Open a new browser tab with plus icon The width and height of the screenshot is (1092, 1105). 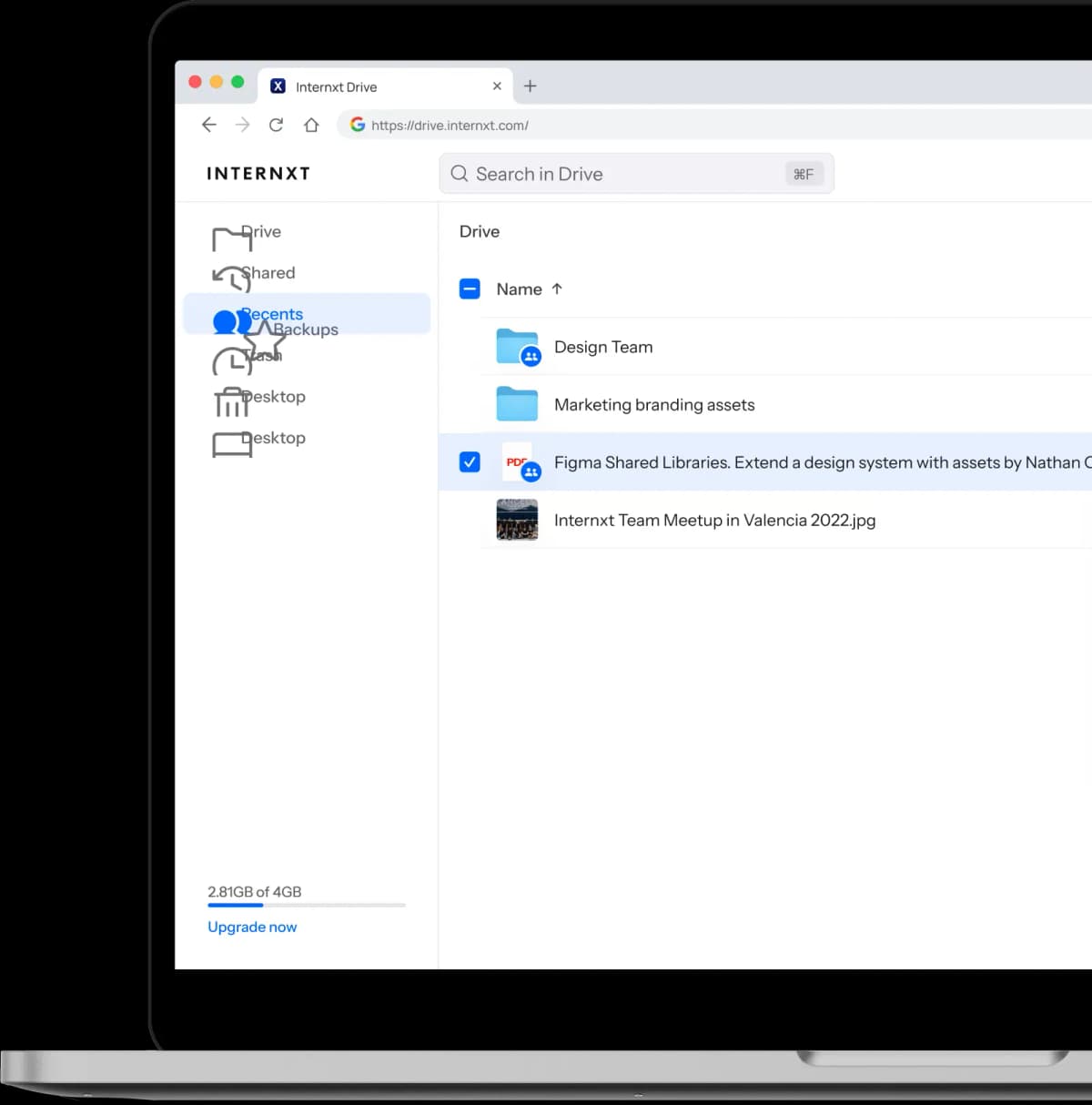531,86
